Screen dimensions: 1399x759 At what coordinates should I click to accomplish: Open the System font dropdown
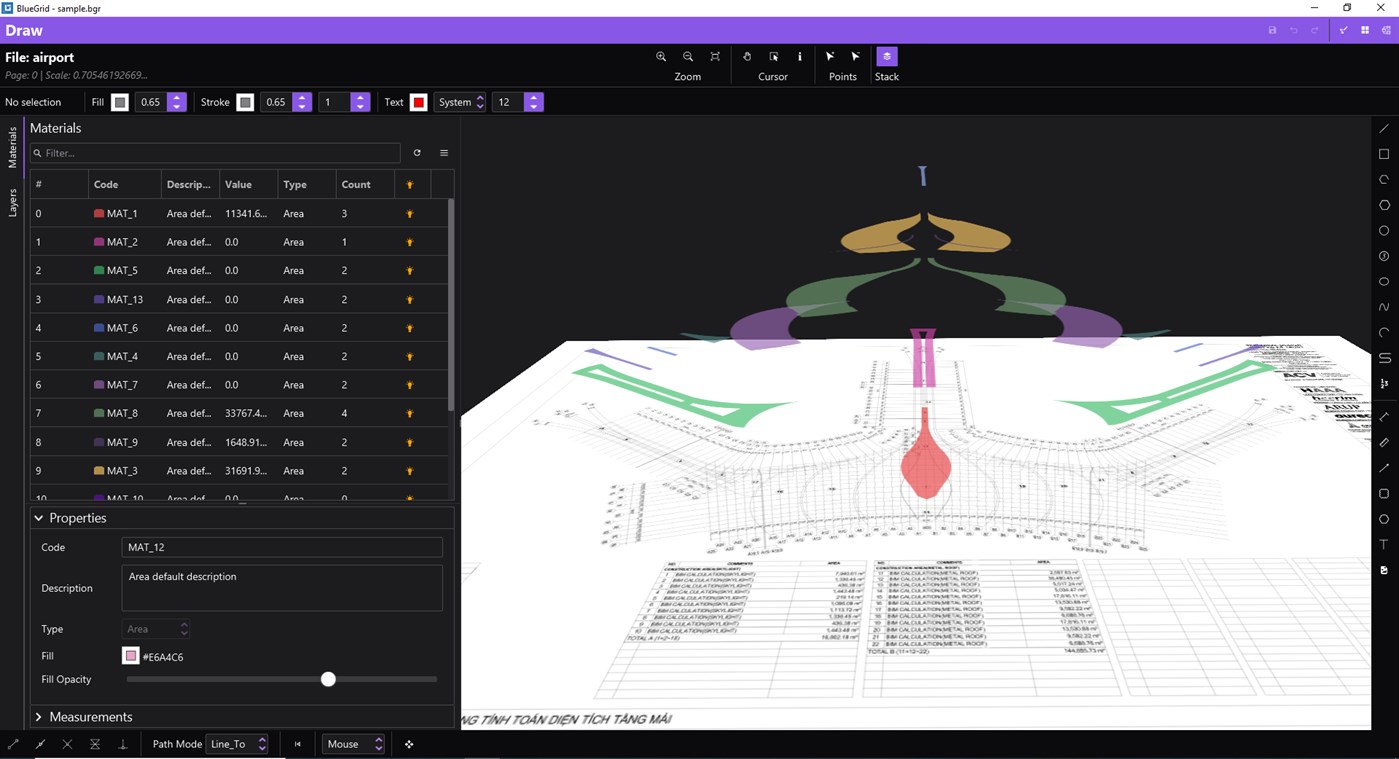point(460,102)
